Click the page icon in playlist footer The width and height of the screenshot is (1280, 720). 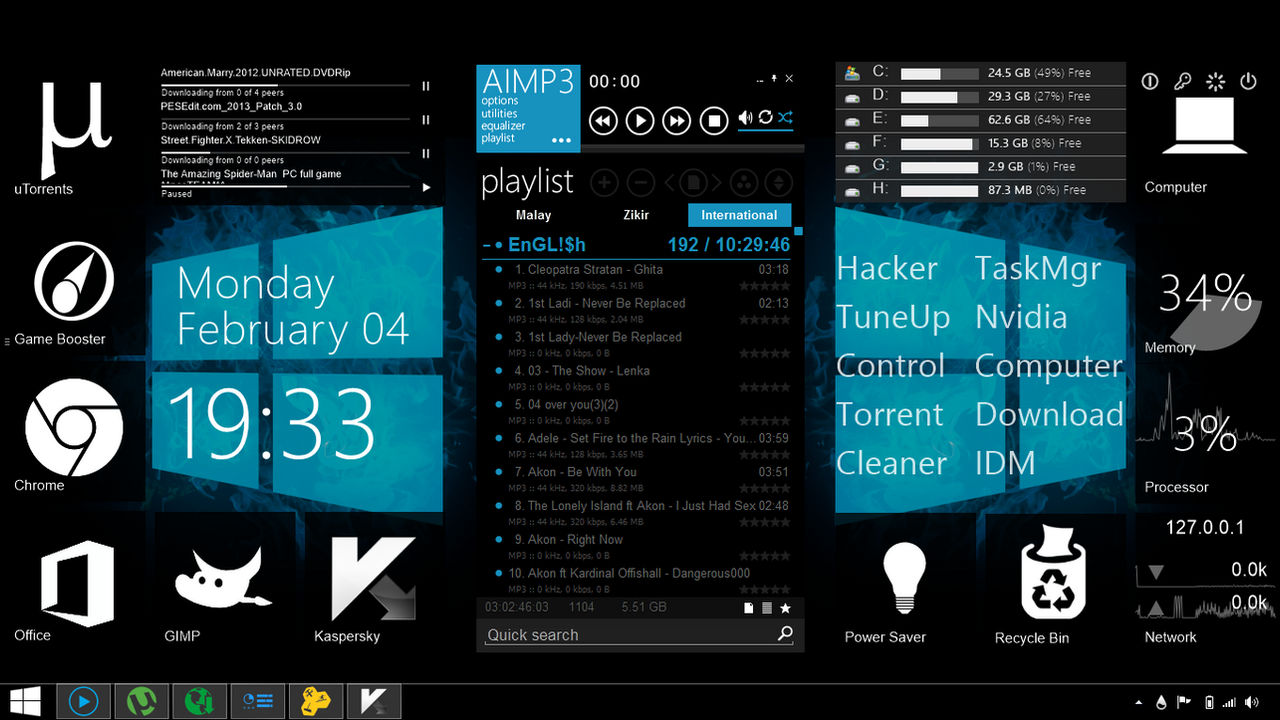tap(748, 608)
